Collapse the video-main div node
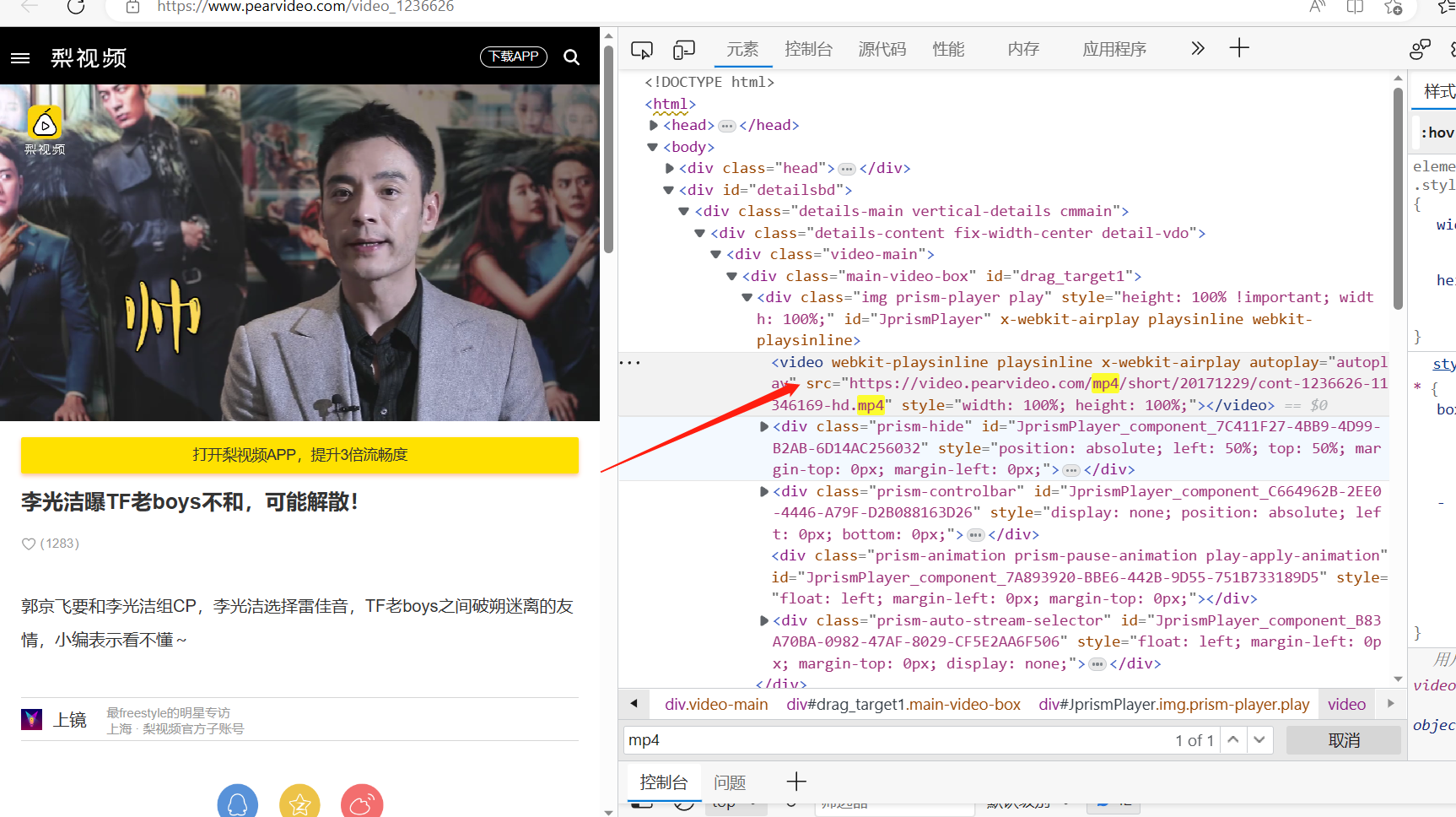This screenshot has height=817, width=1456. click(716, 254)
